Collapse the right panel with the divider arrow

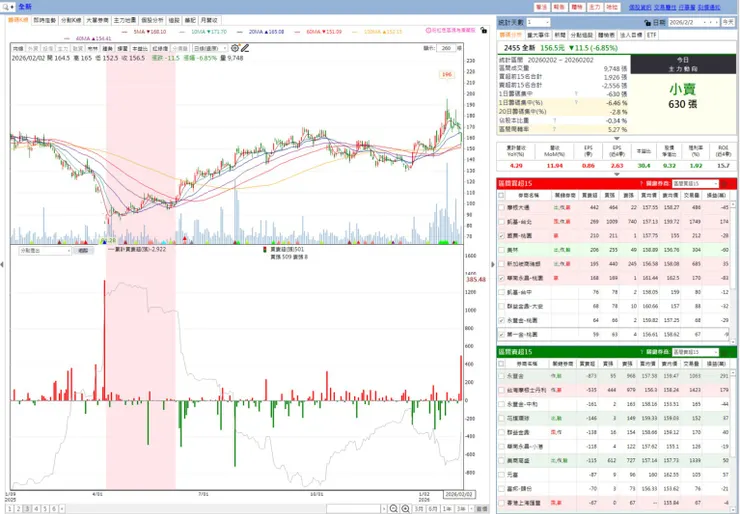493,265
